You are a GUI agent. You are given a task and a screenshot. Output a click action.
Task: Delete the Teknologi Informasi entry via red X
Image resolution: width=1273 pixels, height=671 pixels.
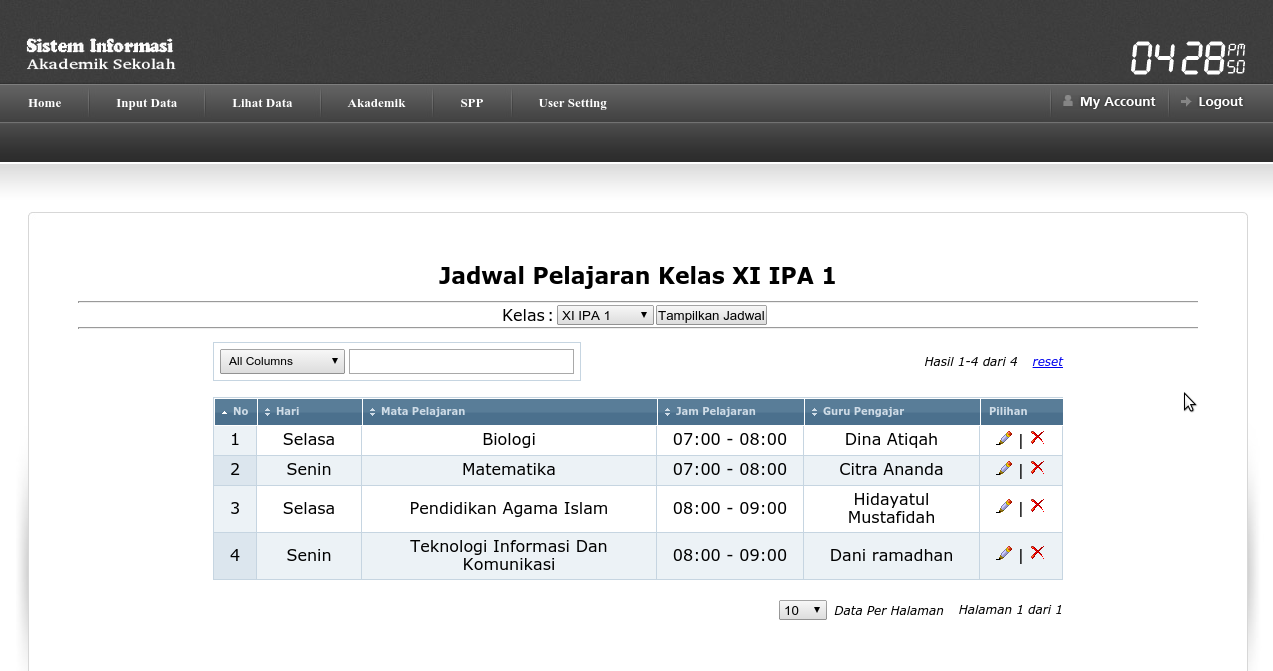[x=1036, y=551]
